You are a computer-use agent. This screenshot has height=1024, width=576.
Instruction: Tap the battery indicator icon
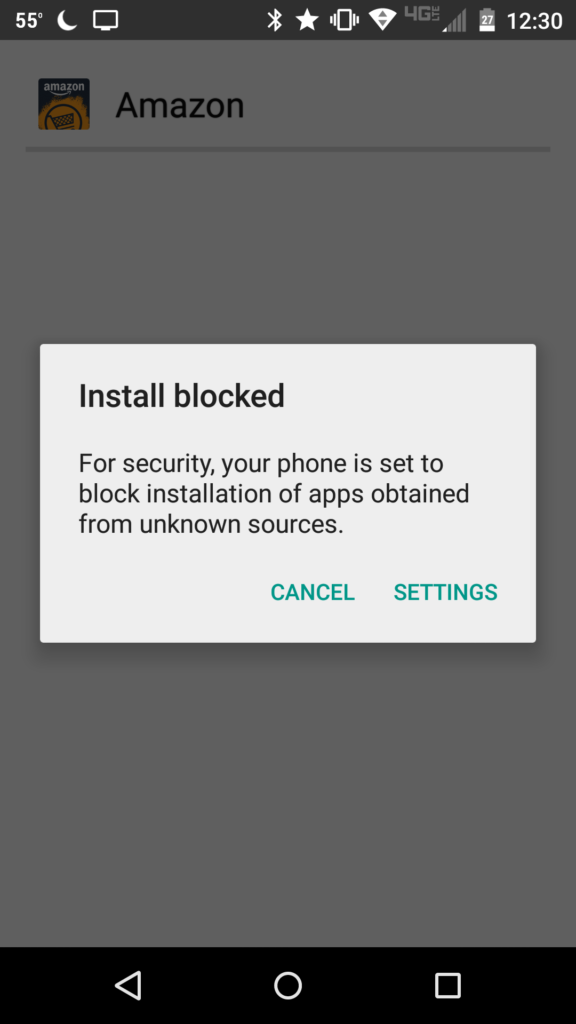click(x=487, y=20)
